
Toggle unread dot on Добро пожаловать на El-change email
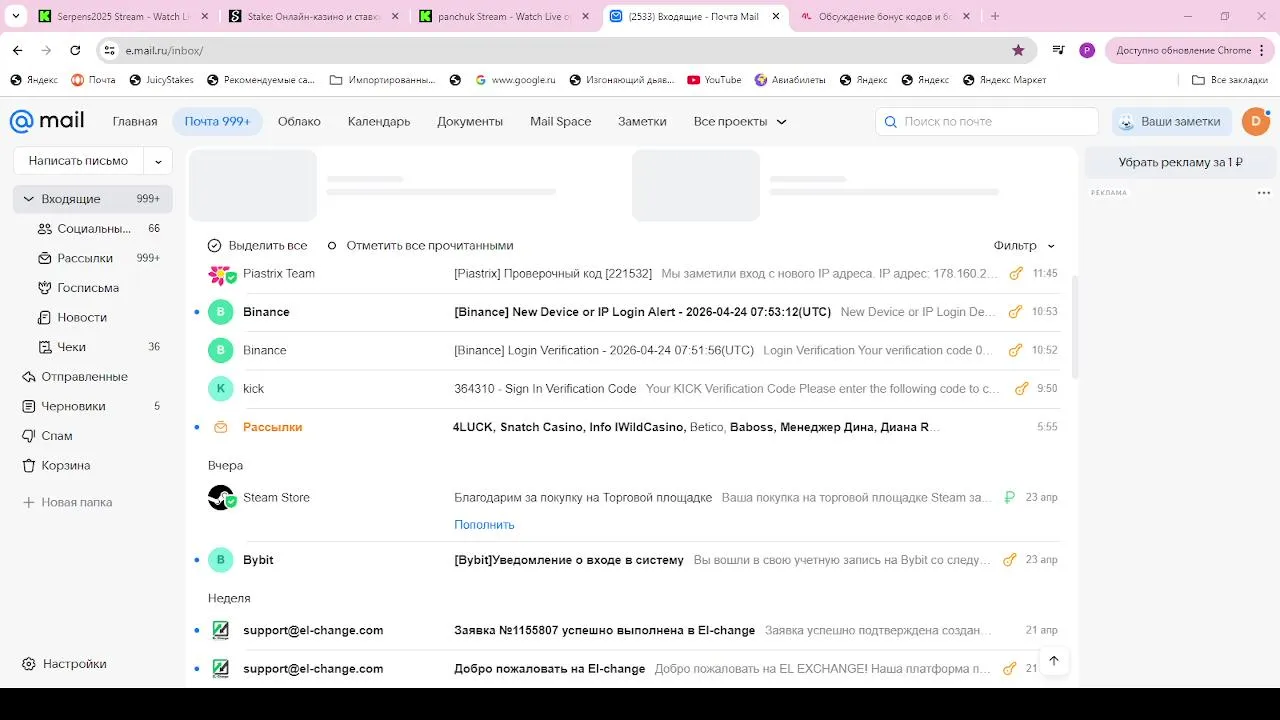(197, 669)
